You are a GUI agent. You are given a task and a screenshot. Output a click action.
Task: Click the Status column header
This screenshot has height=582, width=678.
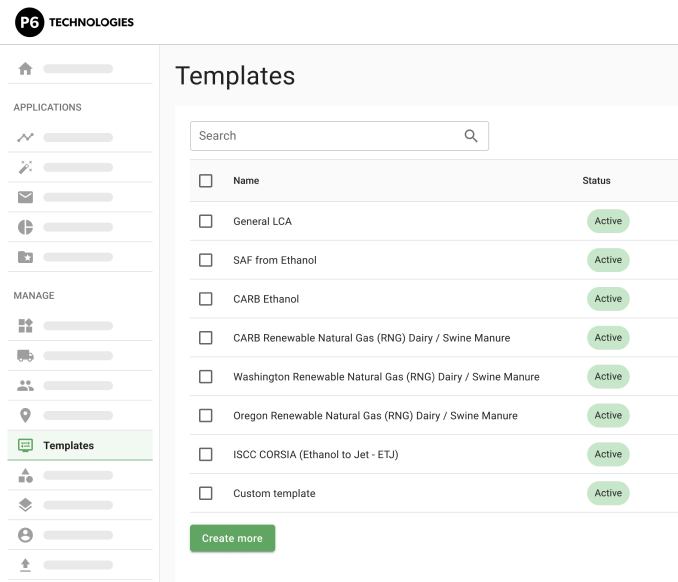[596, 180]
